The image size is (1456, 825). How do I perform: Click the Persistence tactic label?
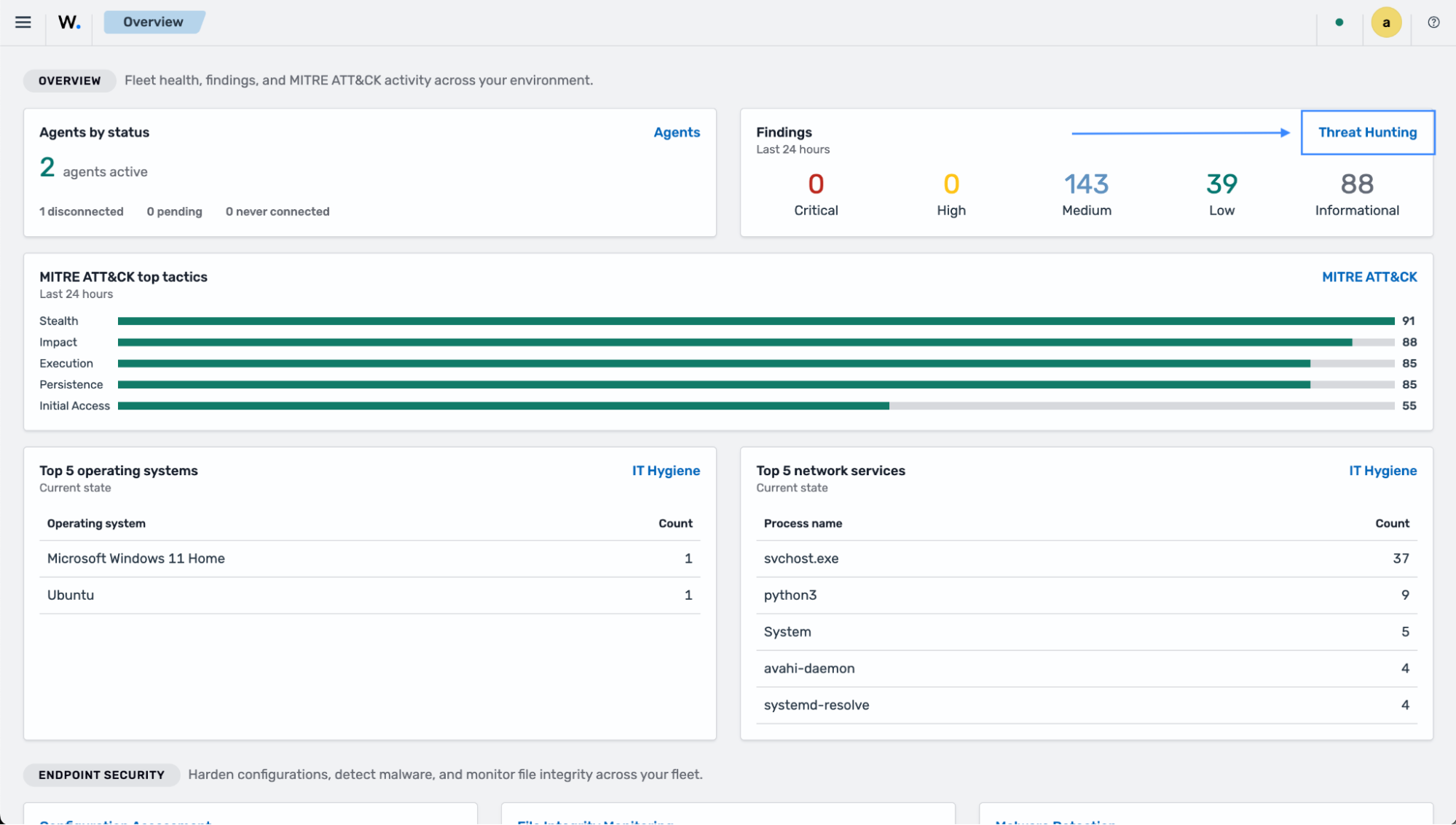[71, 384]
